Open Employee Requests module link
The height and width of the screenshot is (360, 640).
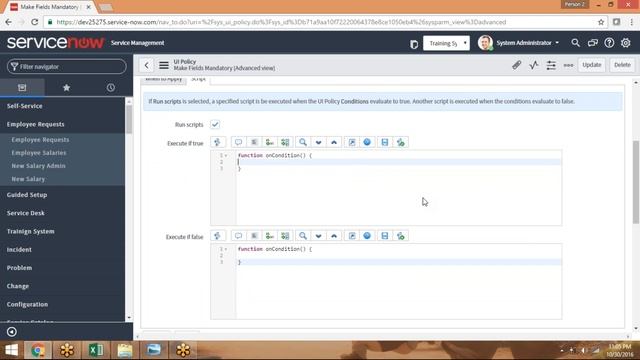[x=40, y=140]
